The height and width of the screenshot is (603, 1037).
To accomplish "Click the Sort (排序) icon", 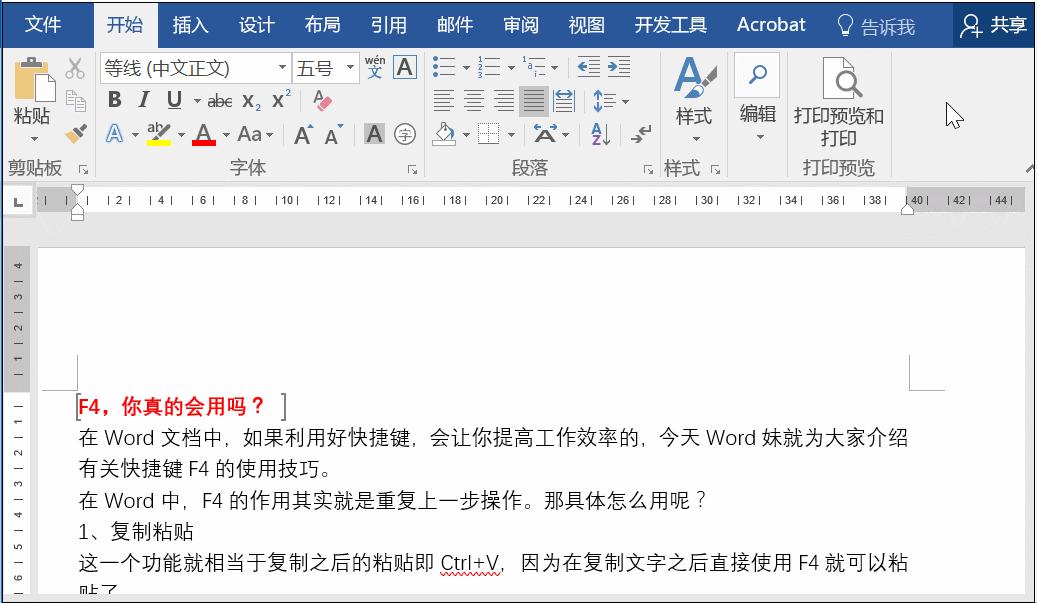I will (600, 134).
